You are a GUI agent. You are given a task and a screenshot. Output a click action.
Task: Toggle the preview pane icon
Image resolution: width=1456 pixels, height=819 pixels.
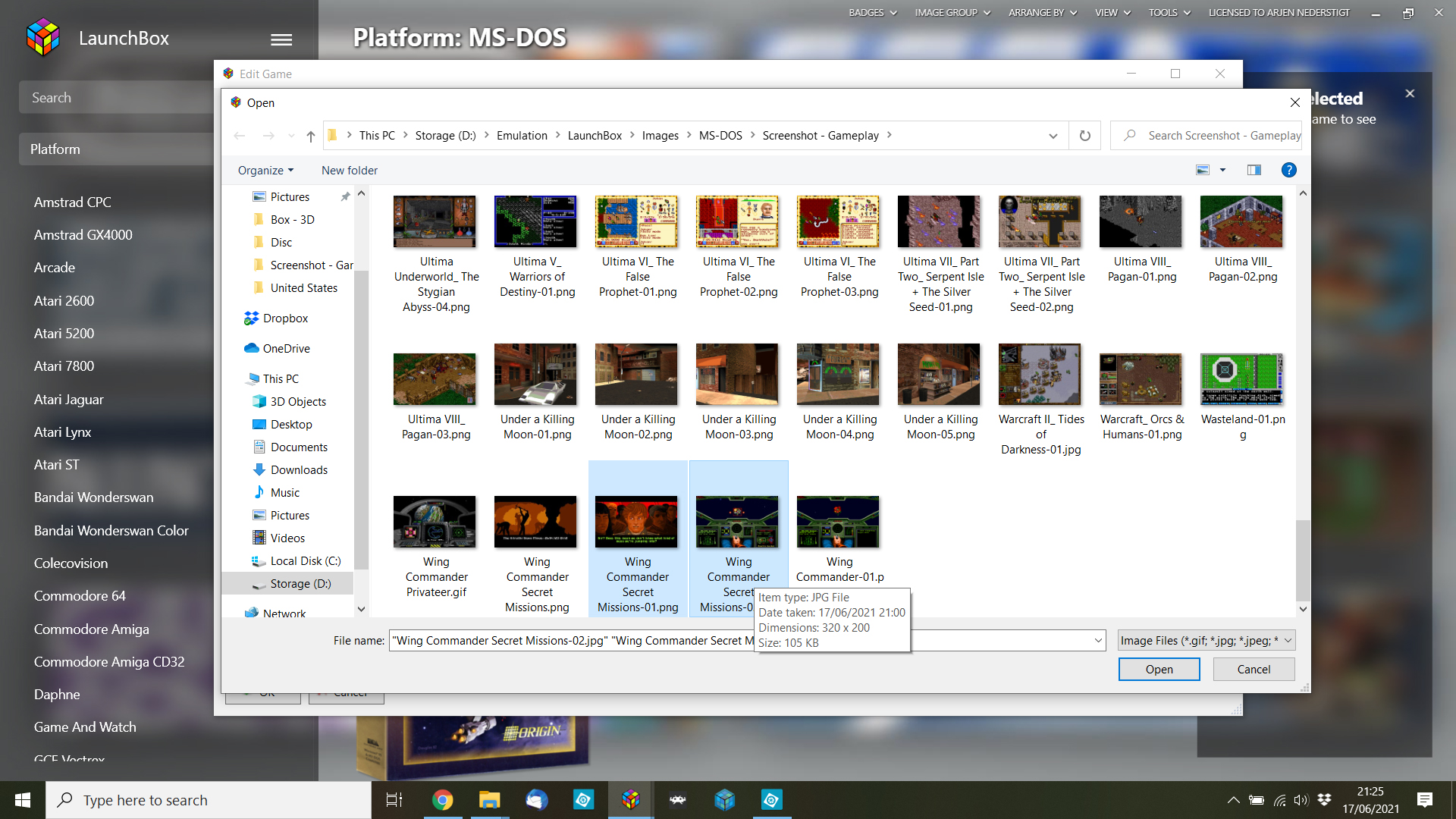(x=1254, y=171)
